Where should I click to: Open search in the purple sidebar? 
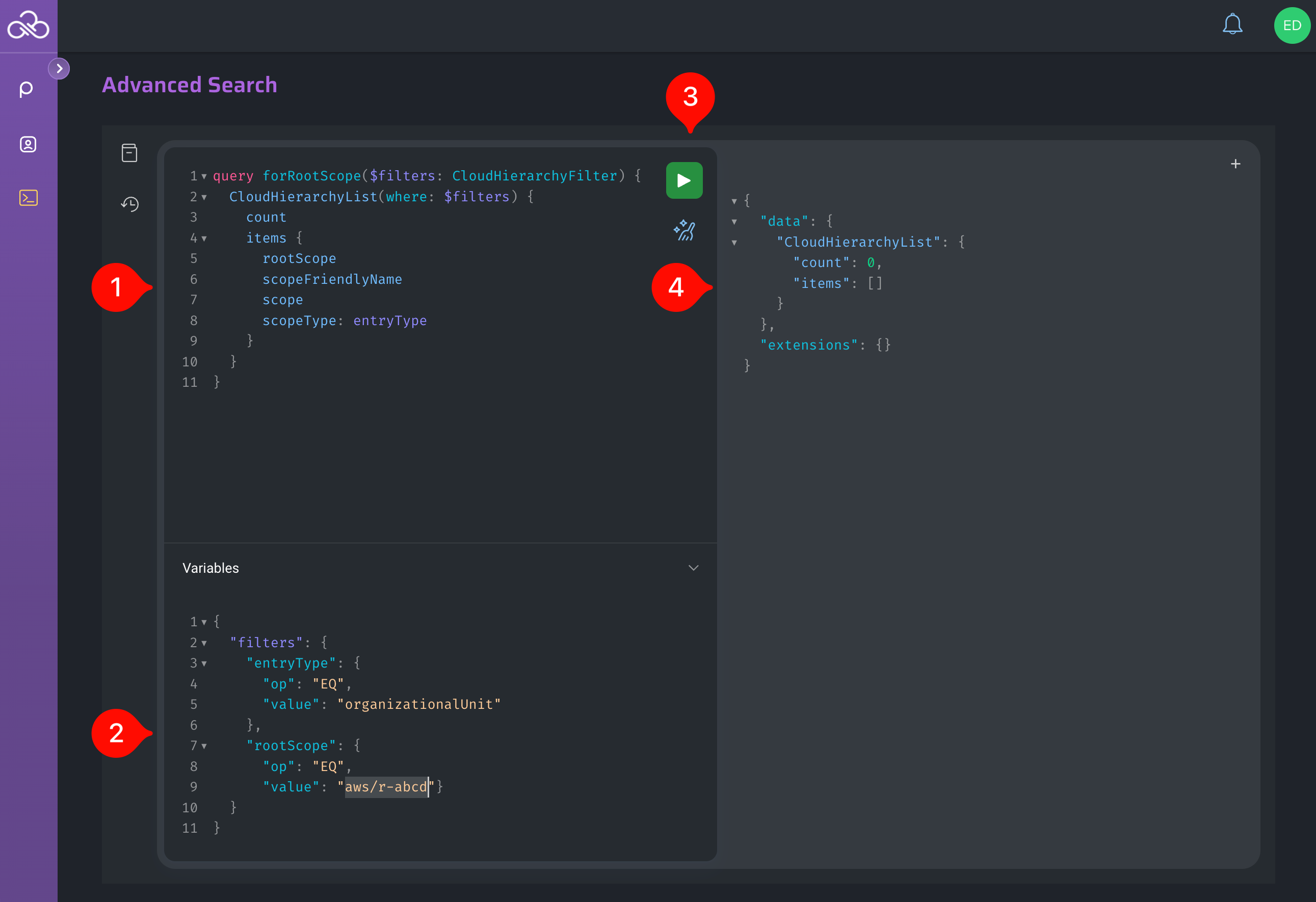click(27, 89)
